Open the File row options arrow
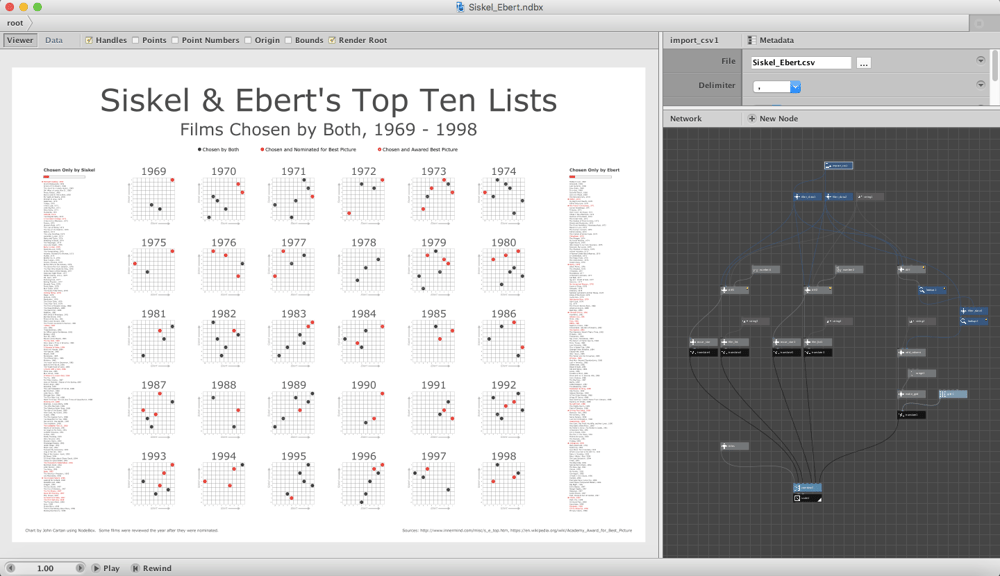The image size is (1000, 576). point(980,61)
